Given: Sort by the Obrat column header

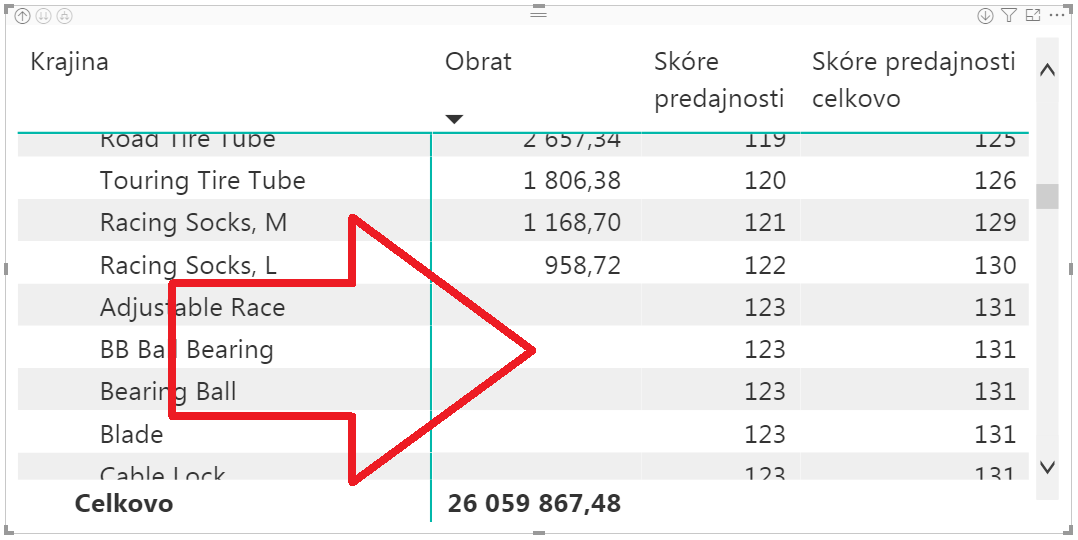Looking at the screenshot, I should pos(478,62).
